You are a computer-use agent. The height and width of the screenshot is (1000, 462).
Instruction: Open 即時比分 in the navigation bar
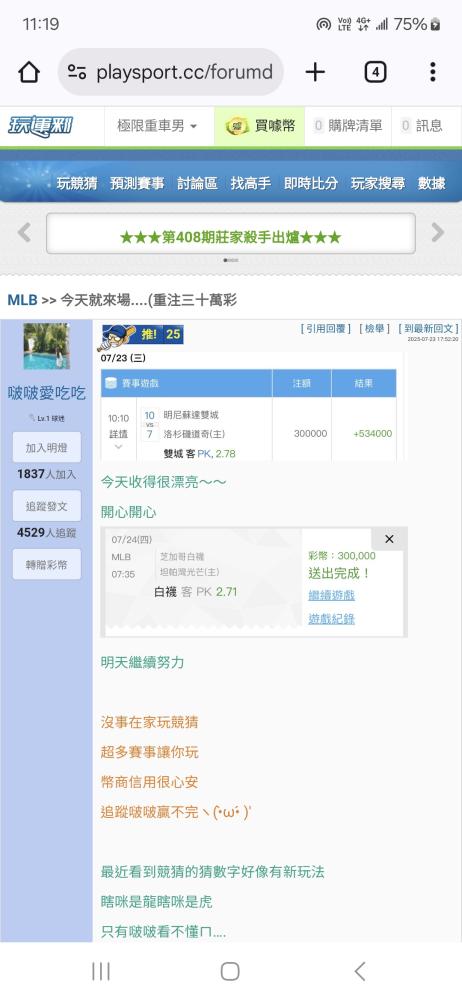pos(311,184)
